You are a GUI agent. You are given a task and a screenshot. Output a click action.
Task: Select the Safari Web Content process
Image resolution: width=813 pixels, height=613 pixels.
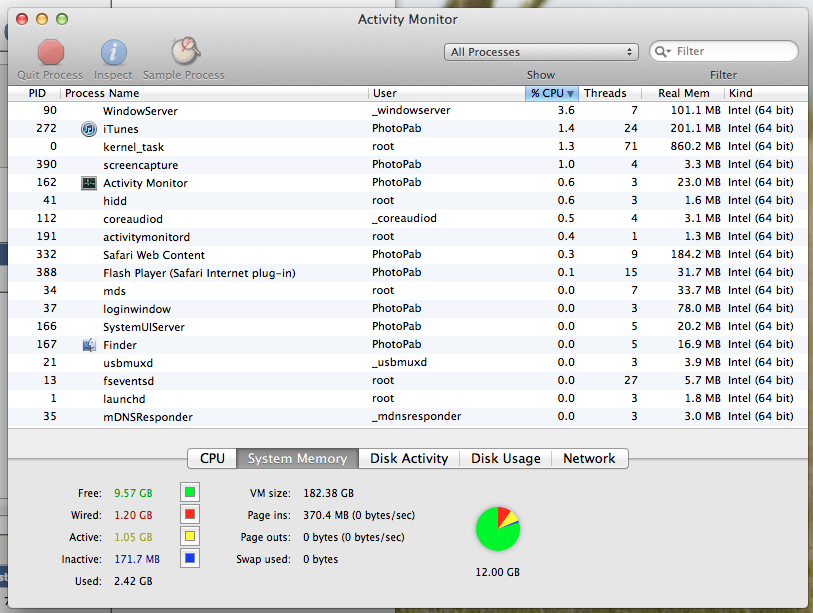[x=408, y=255]
